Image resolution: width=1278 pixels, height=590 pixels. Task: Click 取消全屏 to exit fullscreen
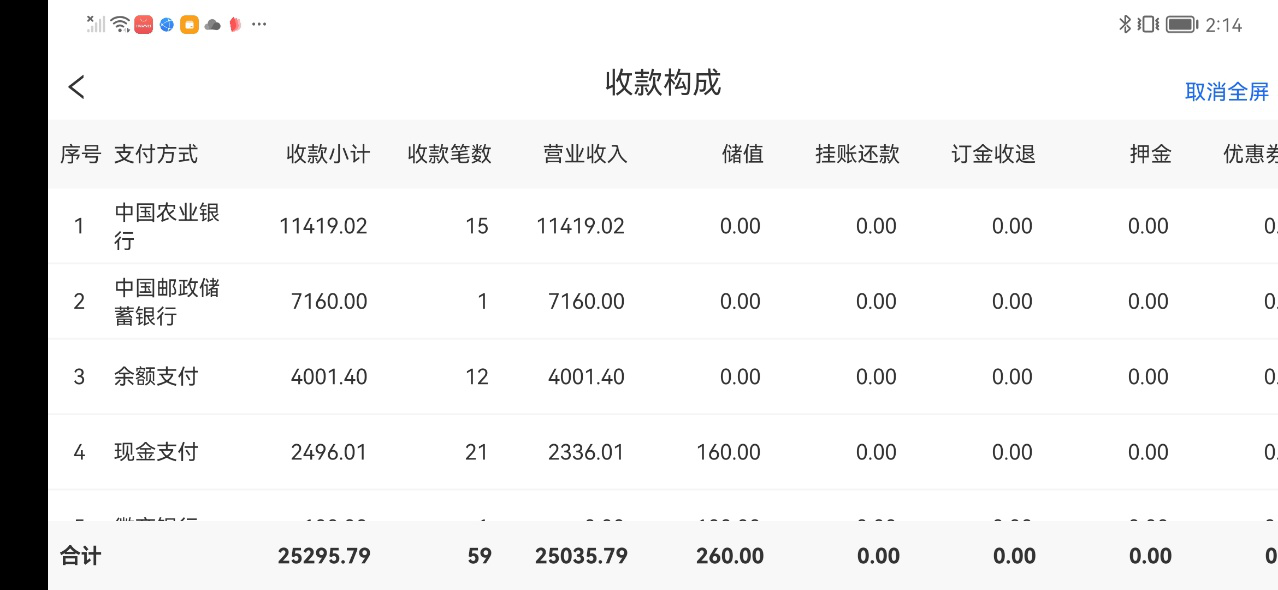coord(1226,92)
